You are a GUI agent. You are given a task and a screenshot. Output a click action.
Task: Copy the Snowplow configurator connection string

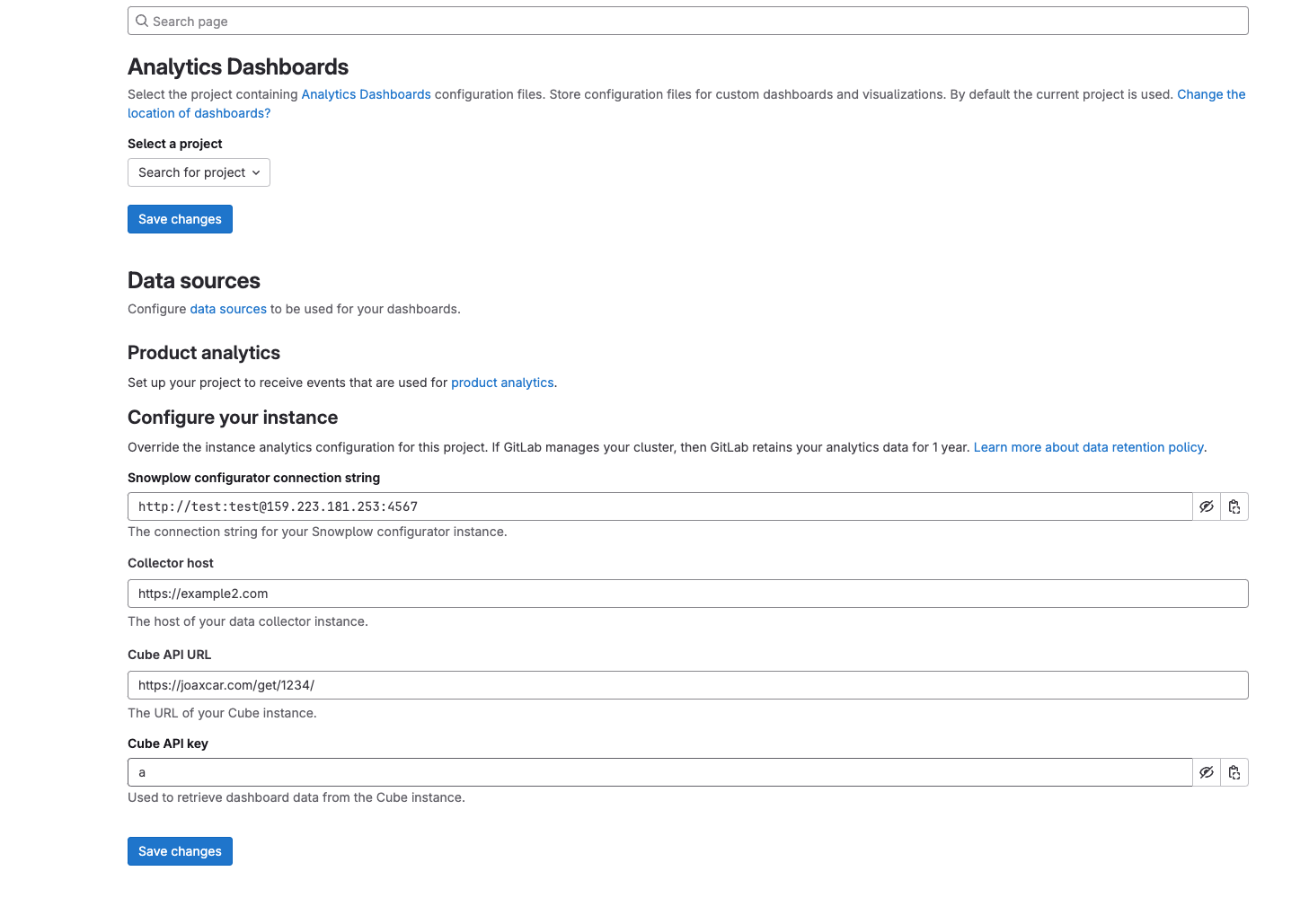coord(1234,506)
